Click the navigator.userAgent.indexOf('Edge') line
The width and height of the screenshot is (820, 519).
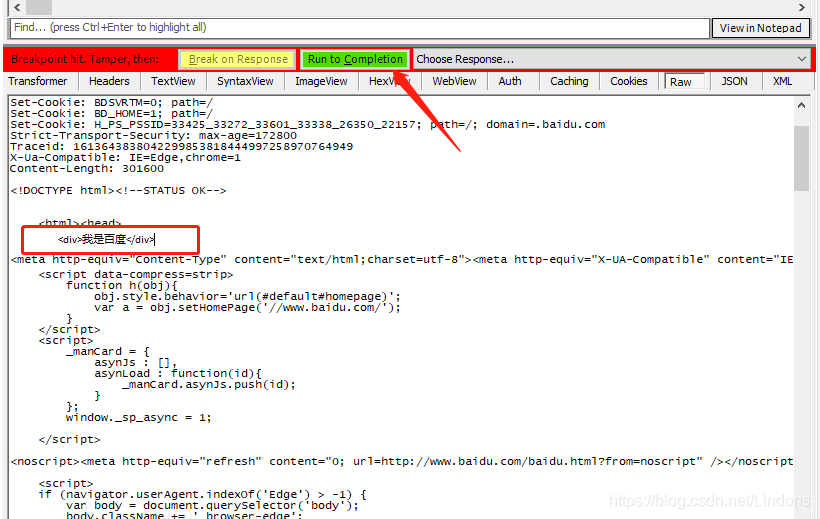203,494
